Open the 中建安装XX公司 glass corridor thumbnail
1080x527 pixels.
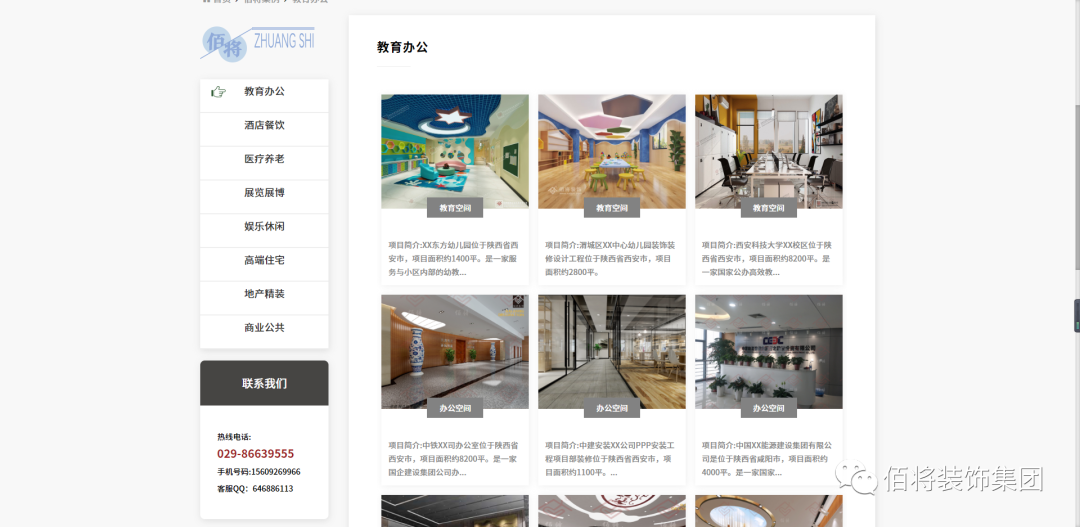612,352
